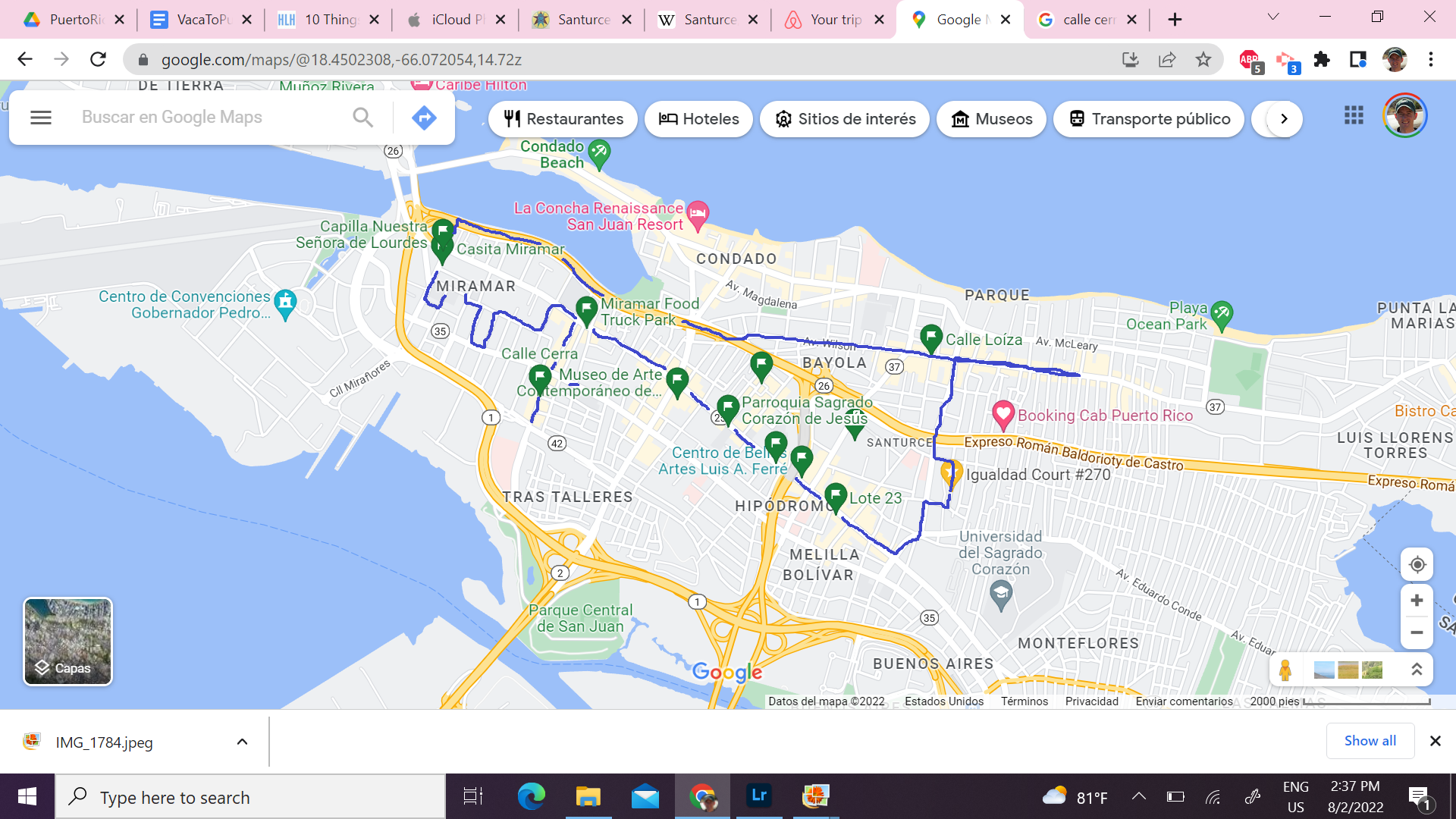1456x819 pixels.
Task: Pick up the Street View pegman
Action: click(x=1285, y=670)
